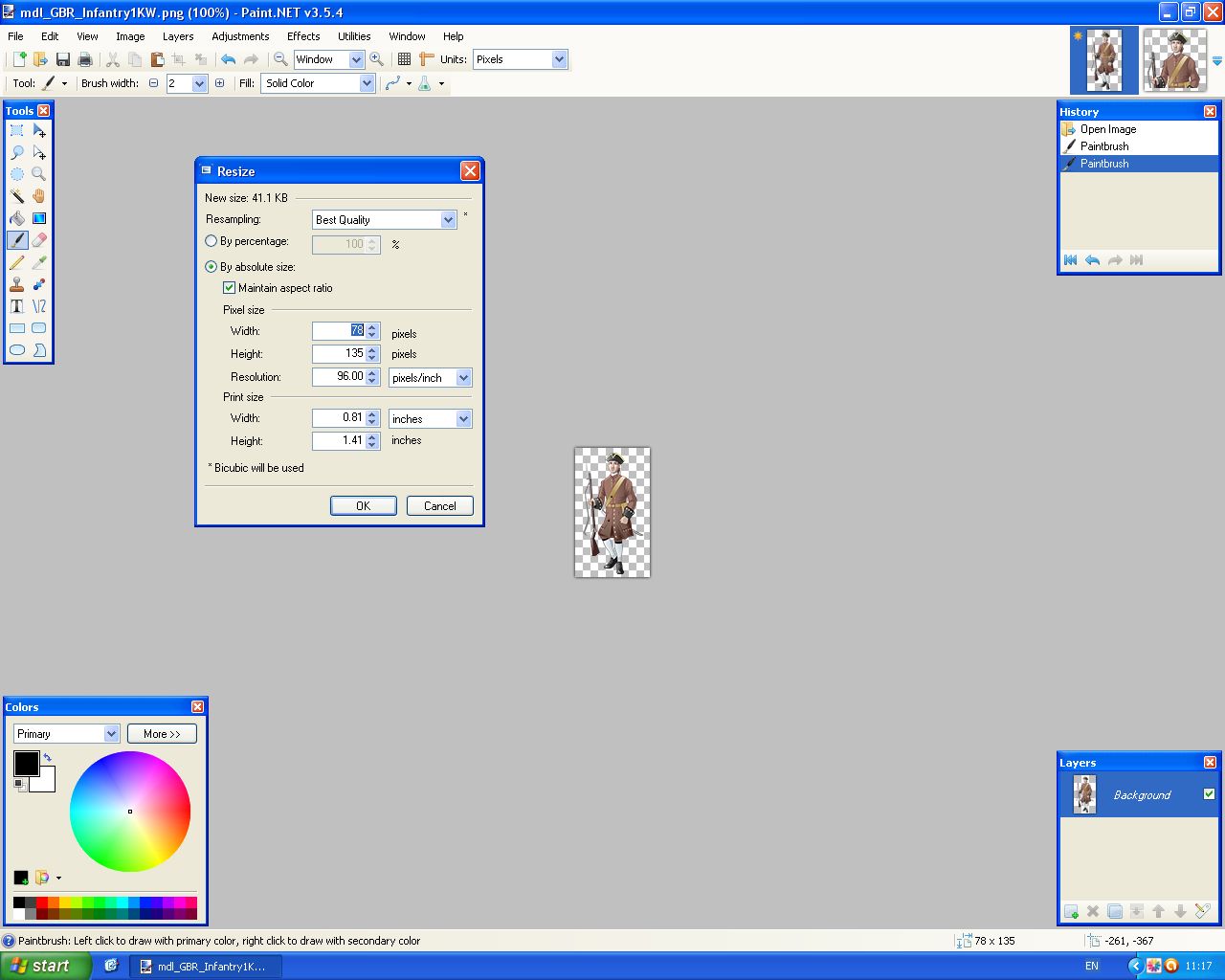Screen dimensions: 1225x980
Task: Click the Save icon in toolbar
Action: 63,59
